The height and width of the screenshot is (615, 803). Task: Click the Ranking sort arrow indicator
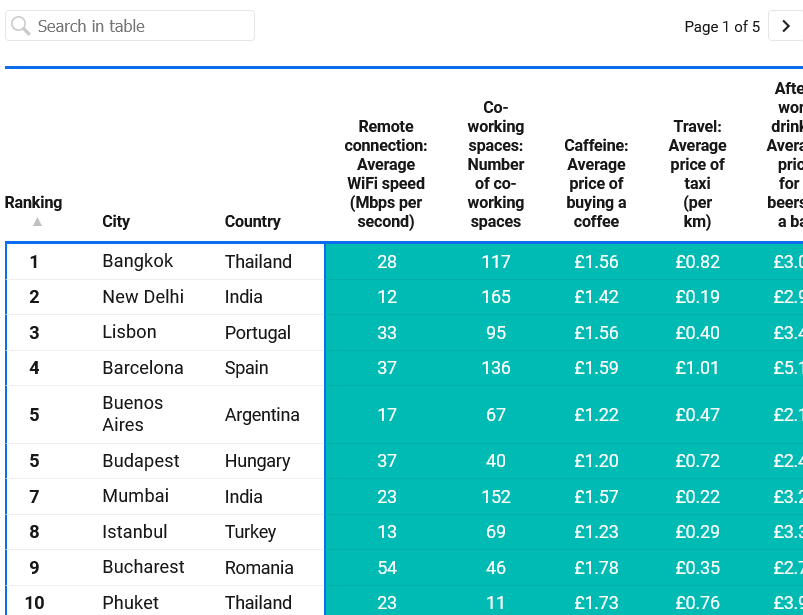[37, 222]
